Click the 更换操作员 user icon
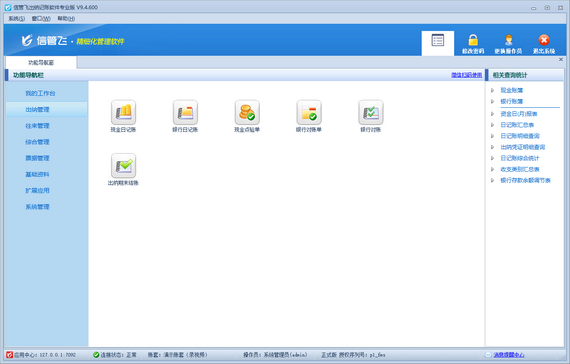The width and height of the screenshot is (570, 364). [x=508, y=40]
